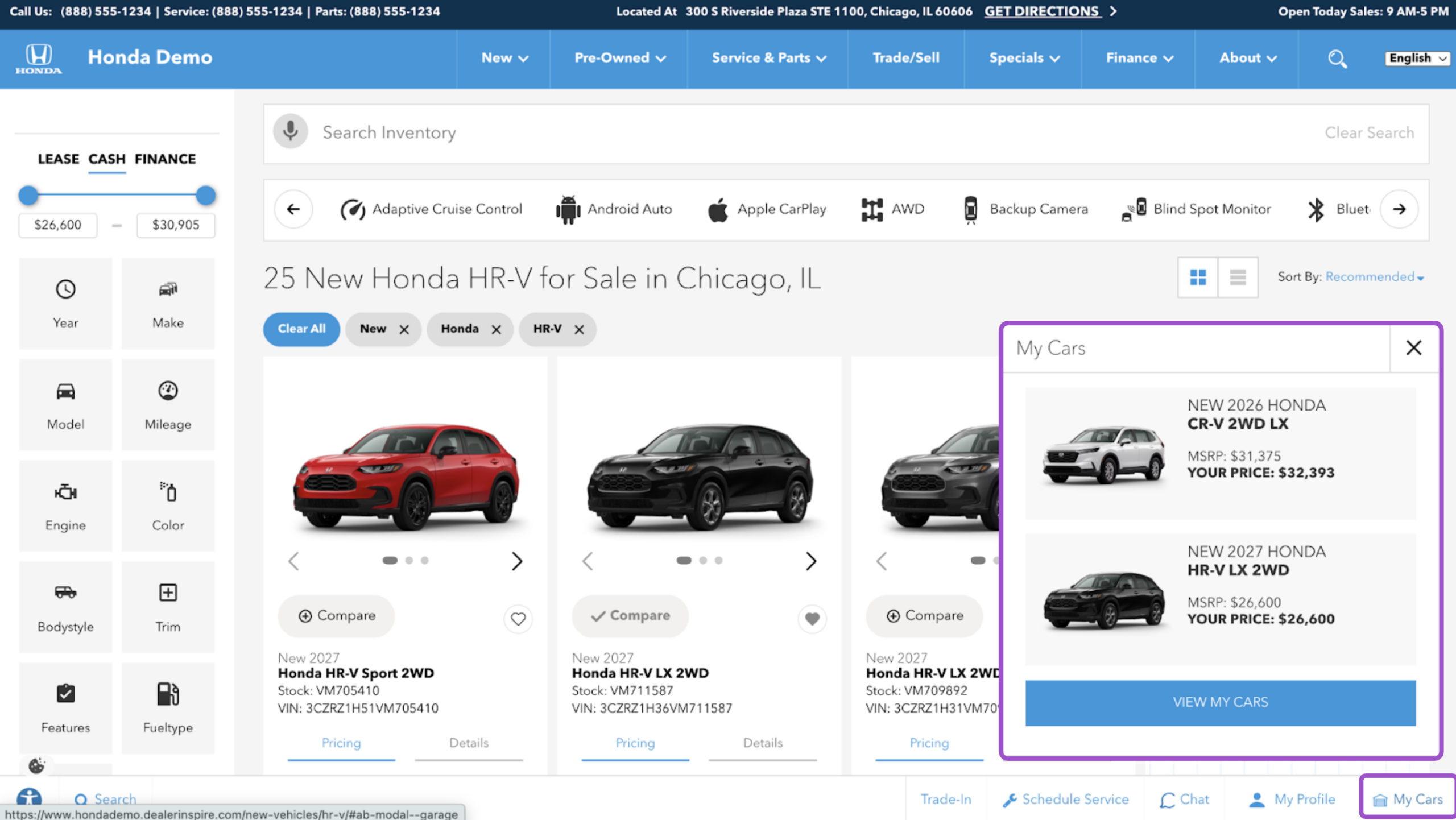
Task: Open the Make filter tile
Action: click(x=168, y=304)
